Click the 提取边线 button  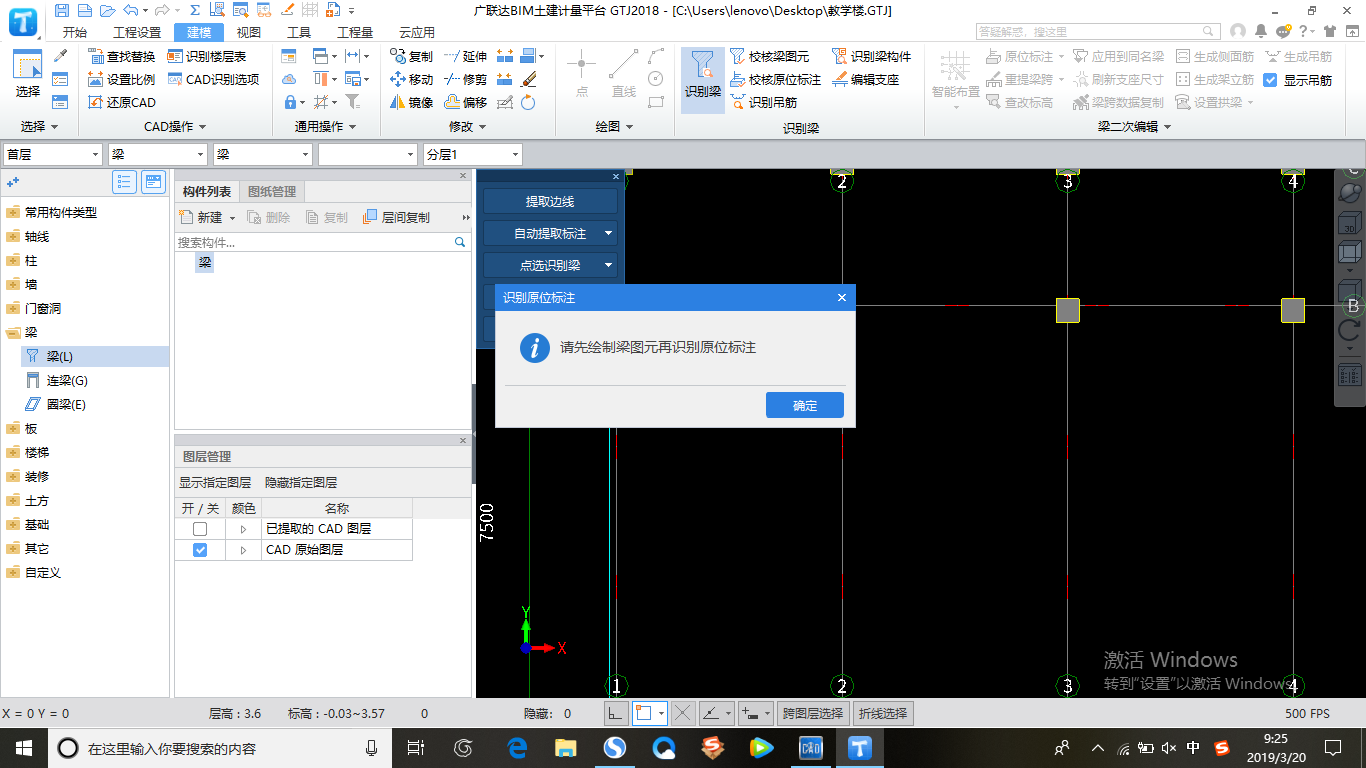(550, 201)
